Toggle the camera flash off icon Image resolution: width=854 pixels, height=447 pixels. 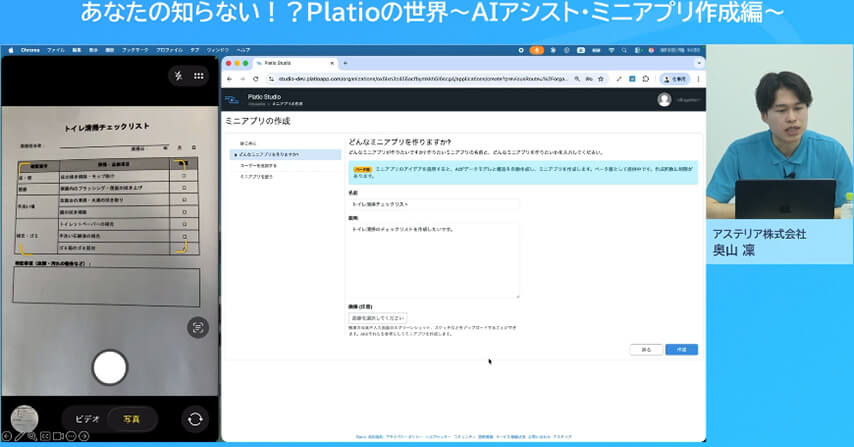click(178, 76)
